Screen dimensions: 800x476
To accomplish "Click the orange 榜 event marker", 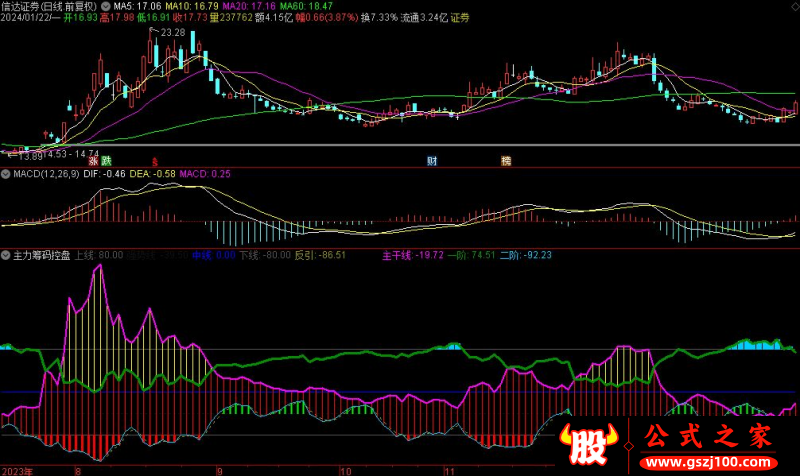I will pos(506,160).
